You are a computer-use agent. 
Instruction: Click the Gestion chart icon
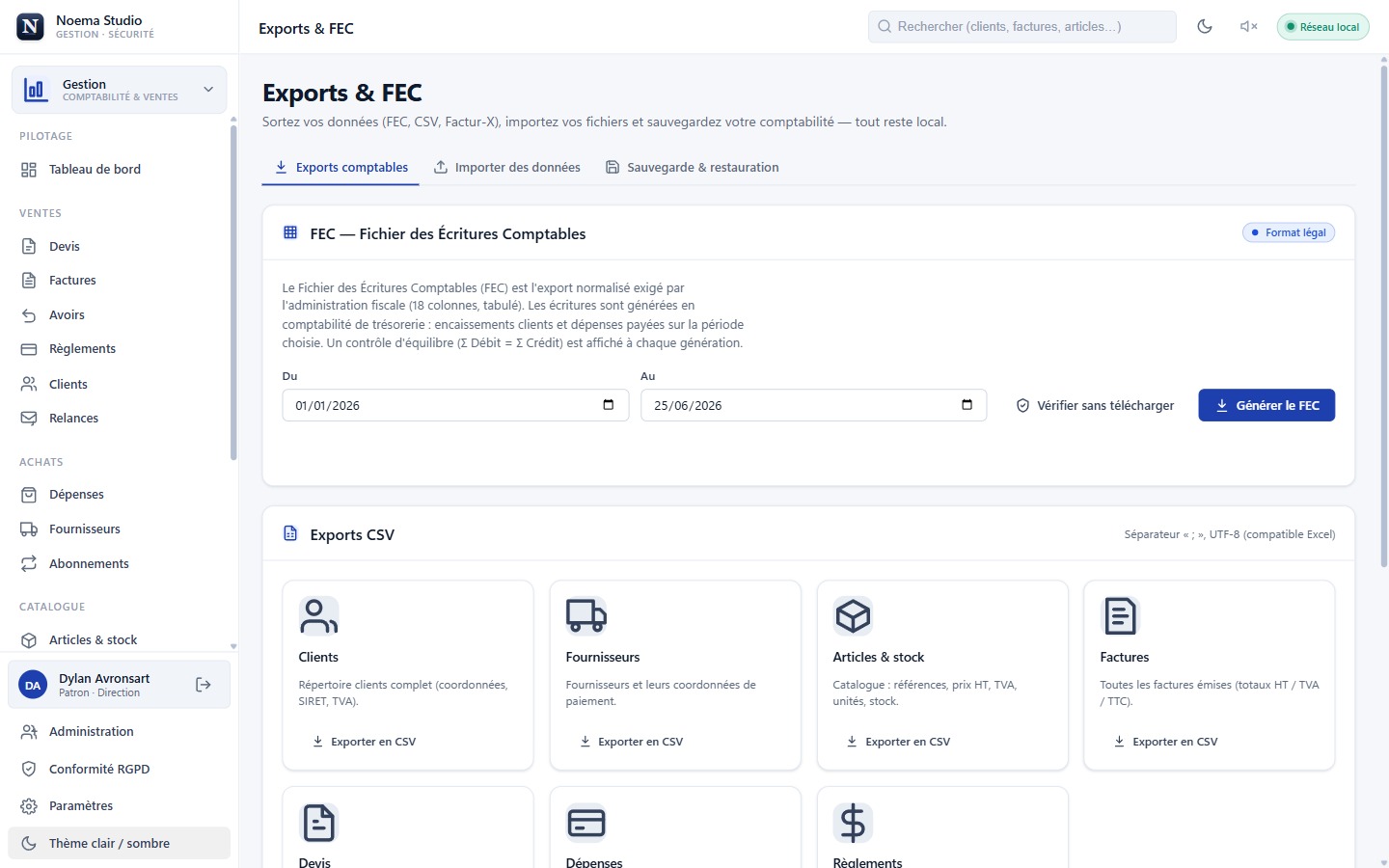[36, 90]
